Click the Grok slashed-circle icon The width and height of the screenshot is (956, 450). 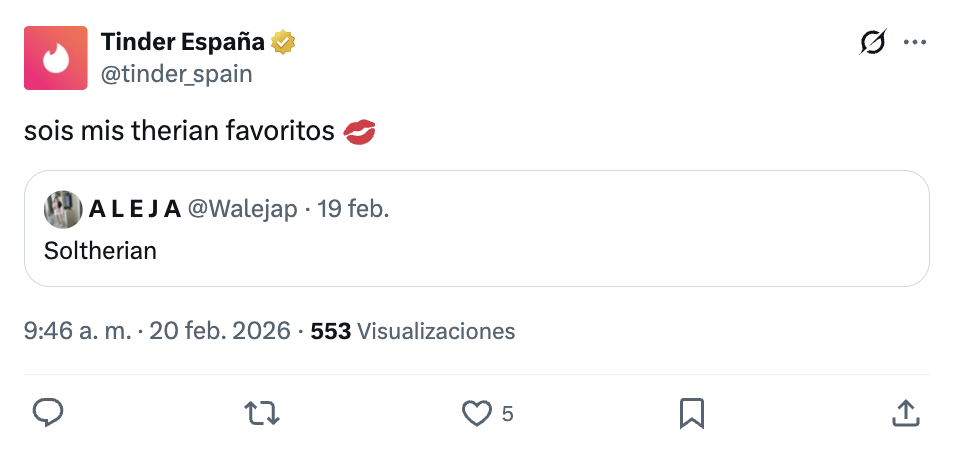pyautogui.click(x=872, y=43)
